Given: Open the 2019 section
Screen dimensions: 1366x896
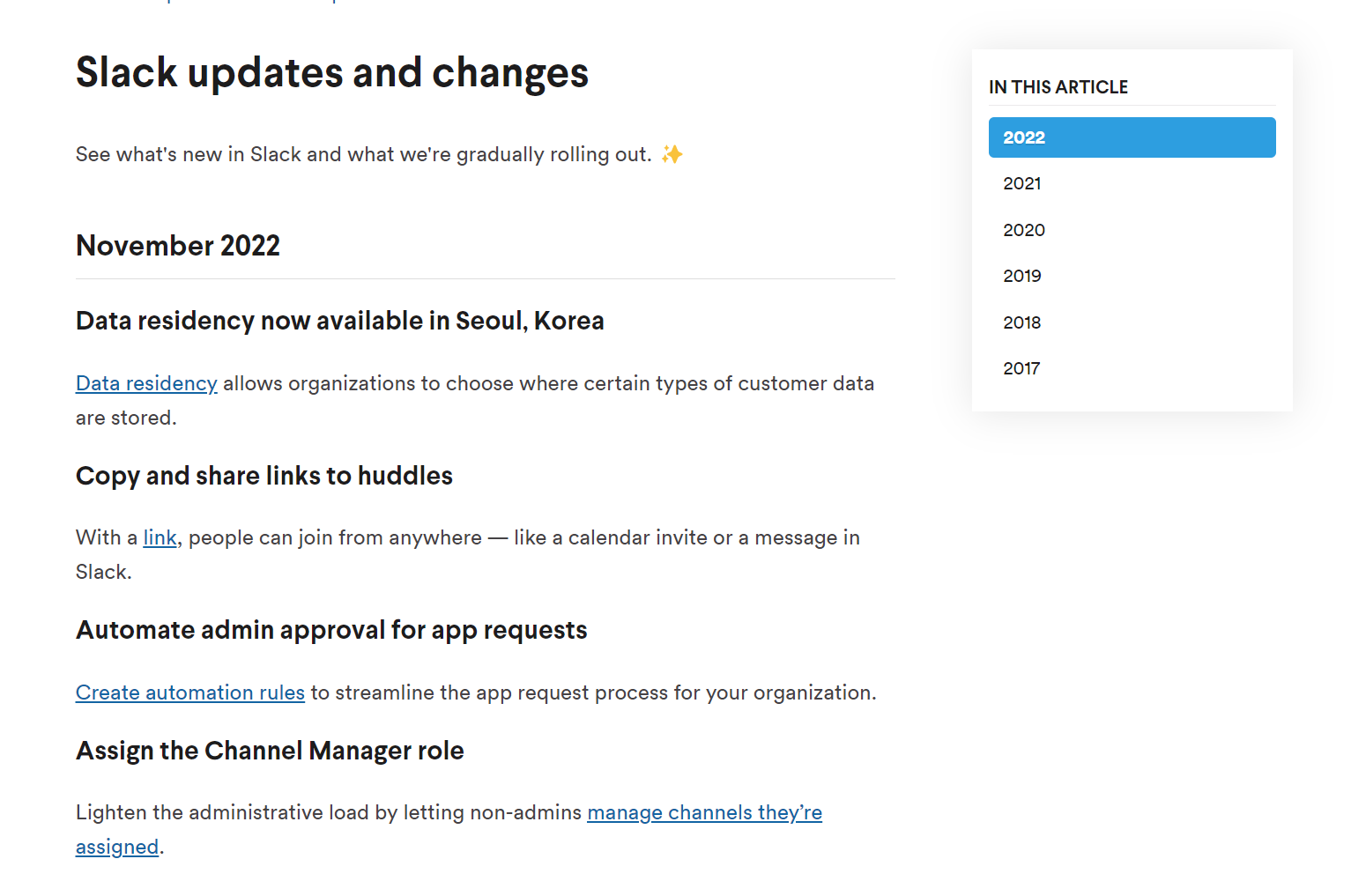Looking at the screenshot, I should pyautogui.click(x=1022, y=276).
